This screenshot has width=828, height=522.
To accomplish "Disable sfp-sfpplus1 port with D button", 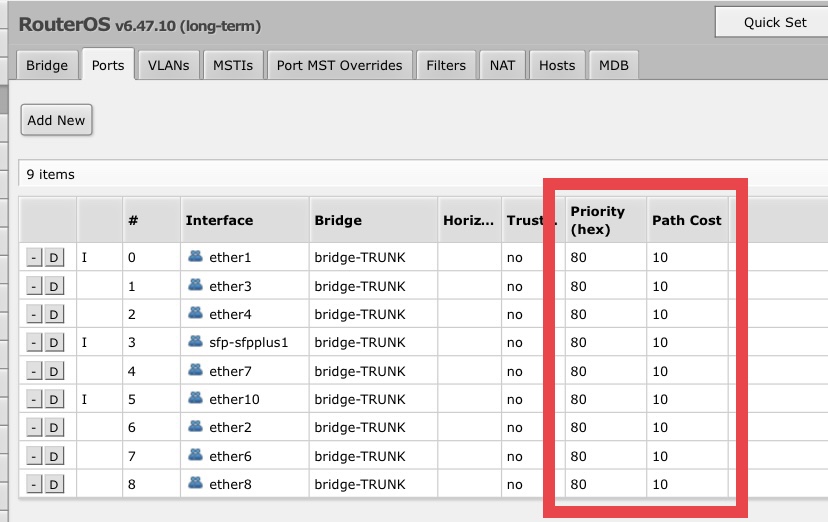I will coord(54,343).
